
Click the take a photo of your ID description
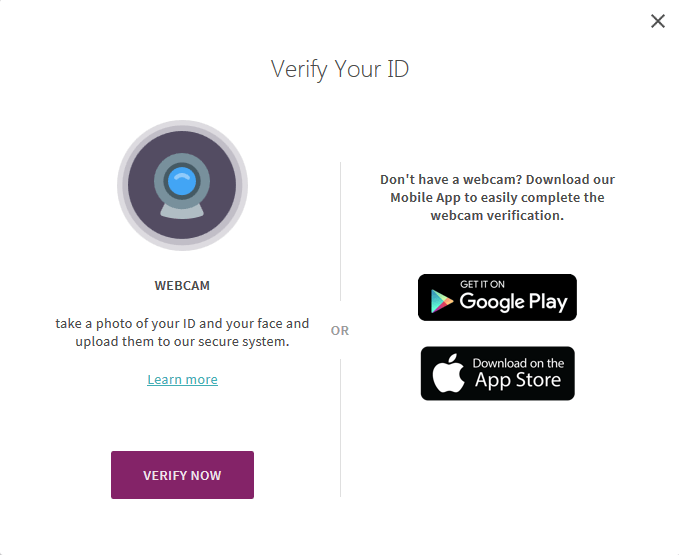coord(182,333)
